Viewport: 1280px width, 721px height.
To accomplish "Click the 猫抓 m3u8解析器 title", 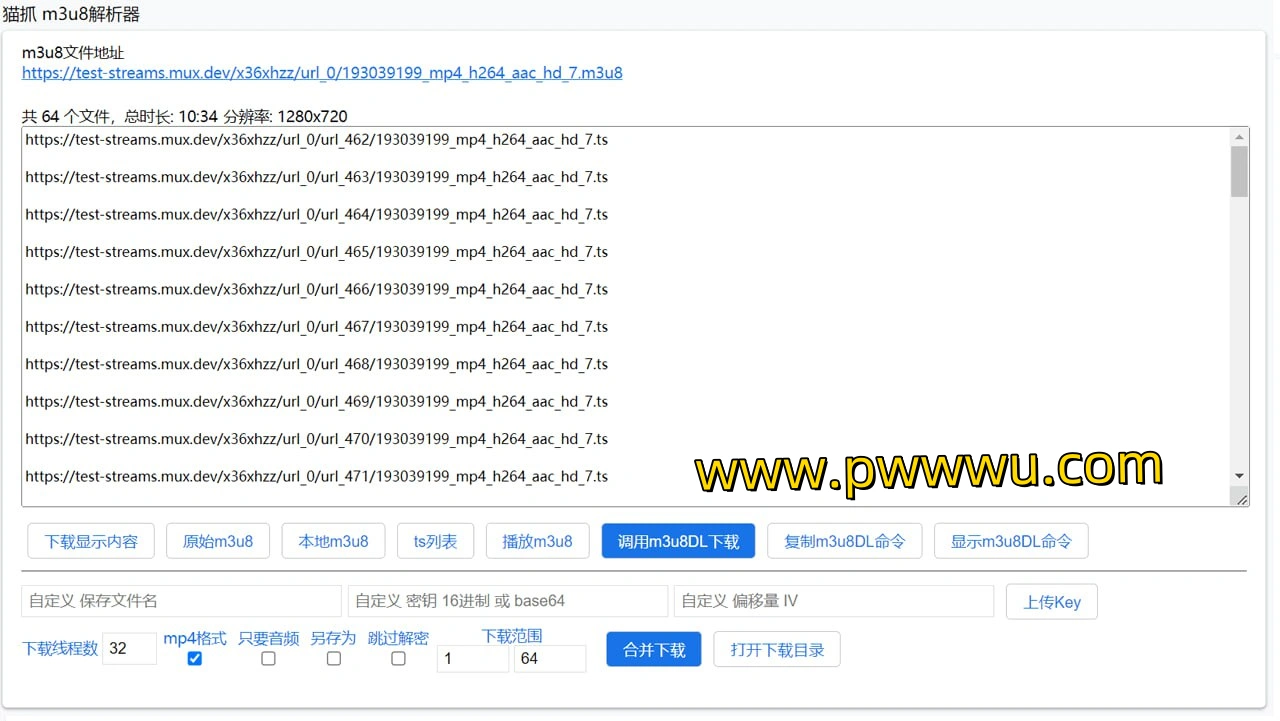I will click(71, 14).
